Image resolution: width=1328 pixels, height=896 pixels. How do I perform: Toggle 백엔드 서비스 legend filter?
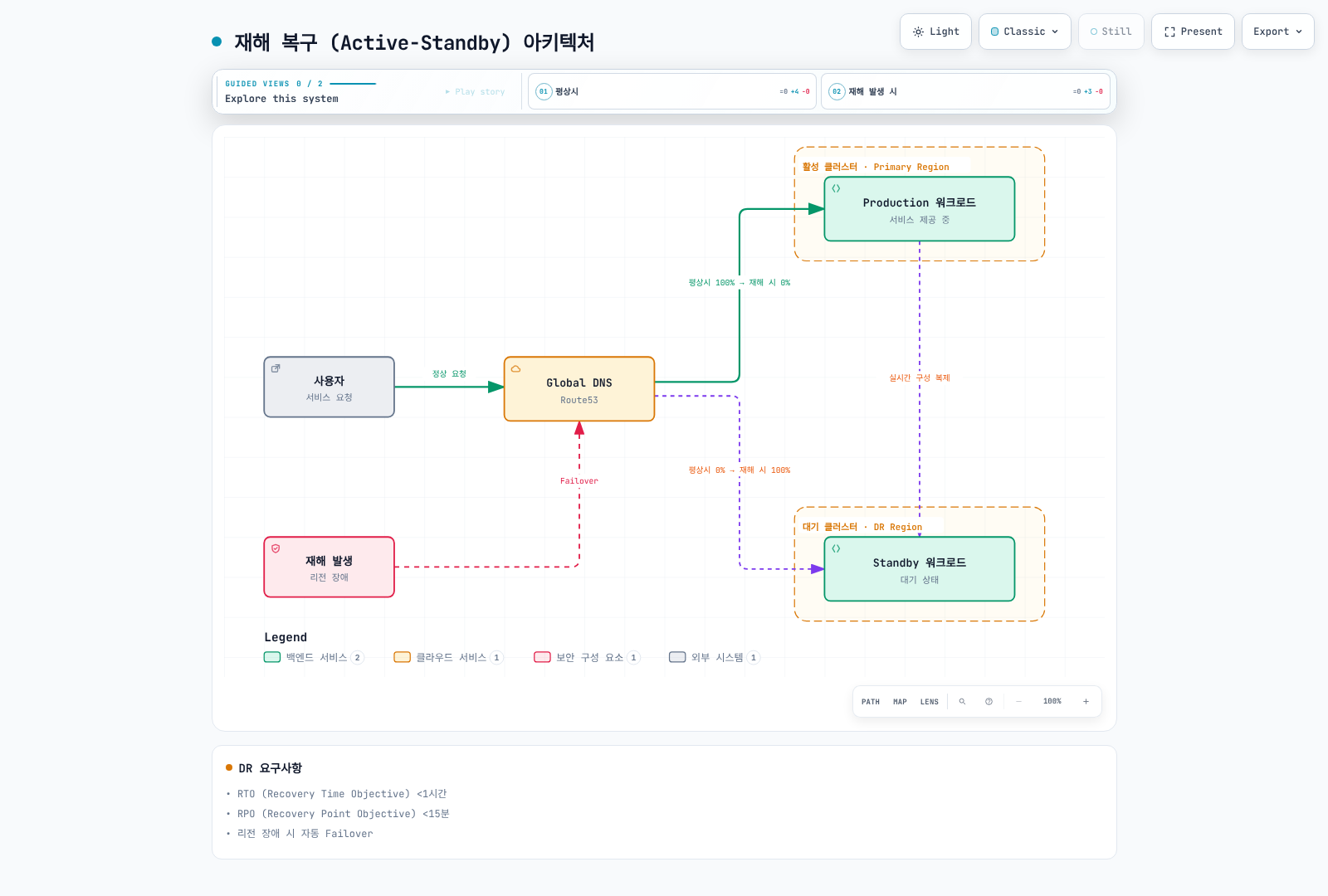point(314,657)
